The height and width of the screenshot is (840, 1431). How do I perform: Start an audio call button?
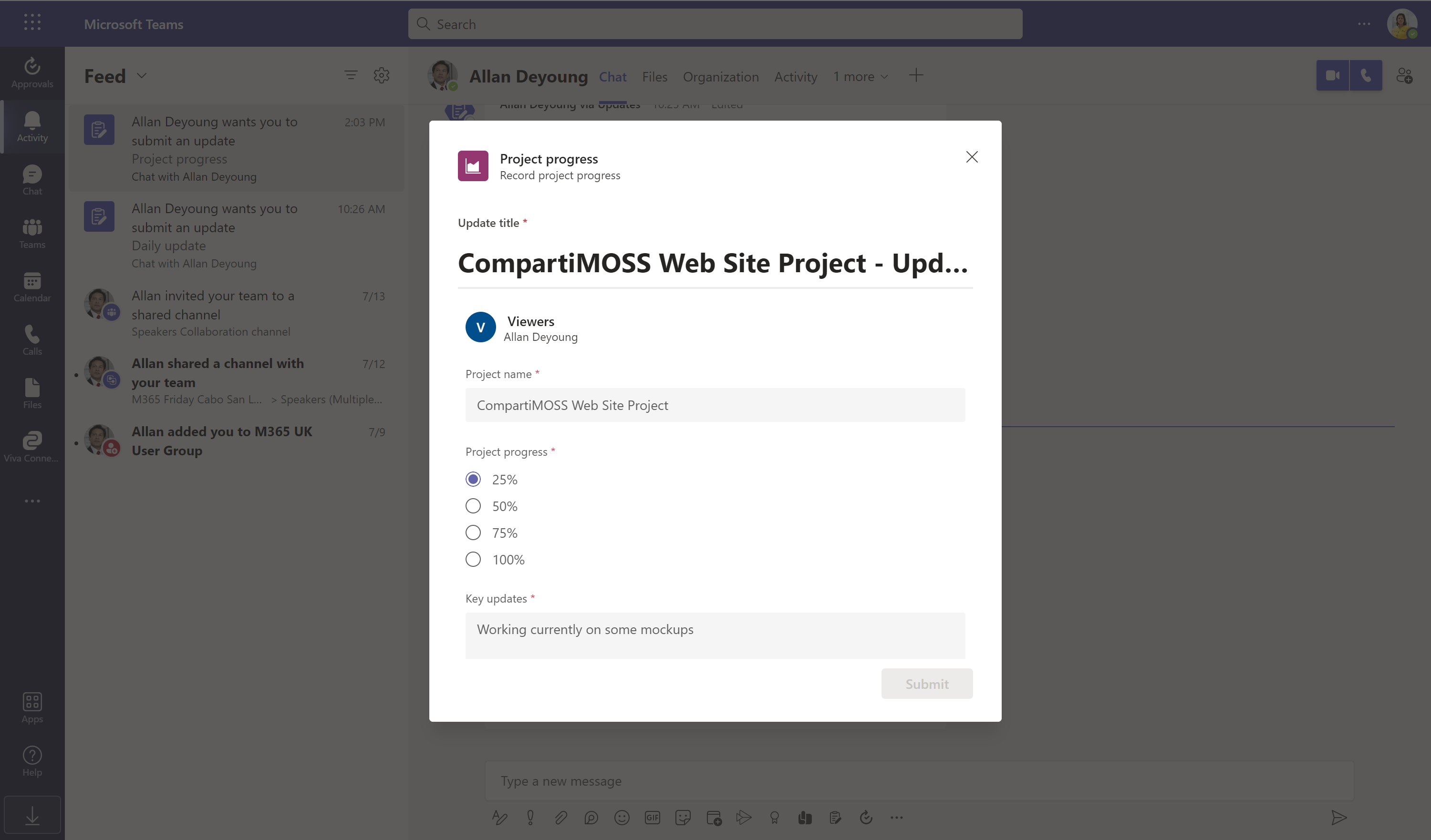click(x=1366, y=75)
